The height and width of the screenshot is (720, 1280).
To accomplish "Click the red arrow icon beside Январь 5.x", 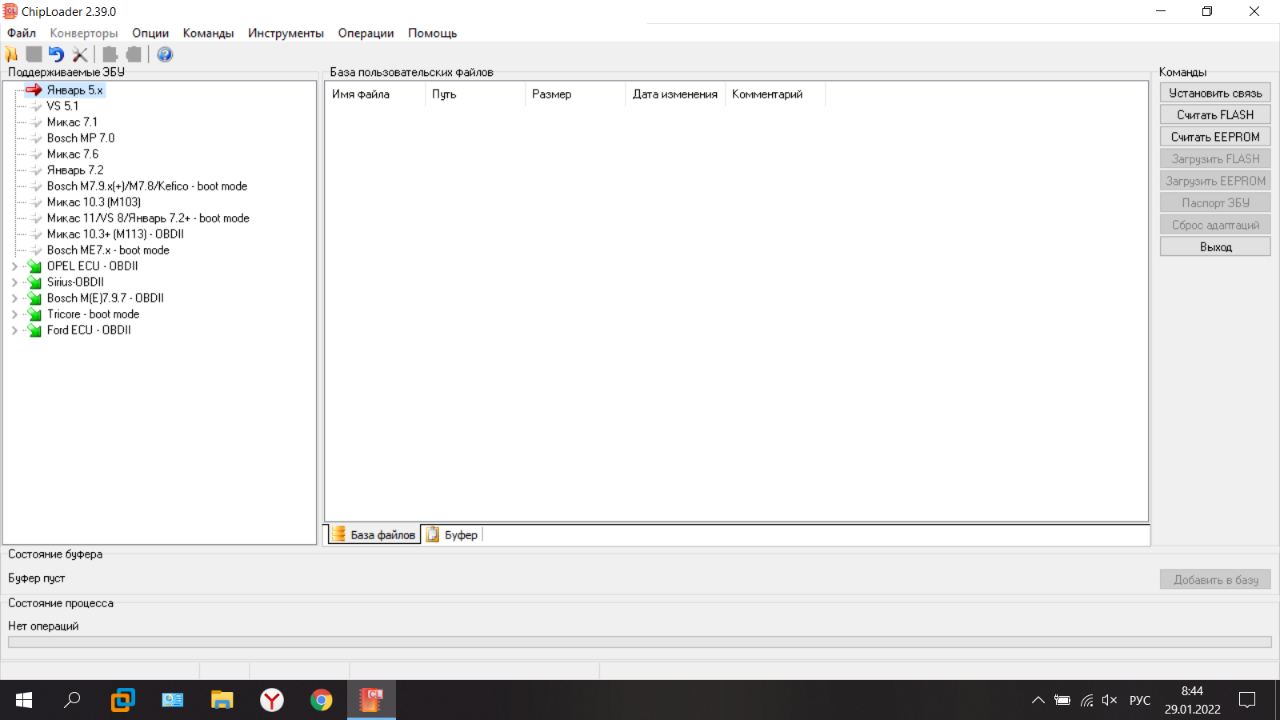I will [34, 90].
